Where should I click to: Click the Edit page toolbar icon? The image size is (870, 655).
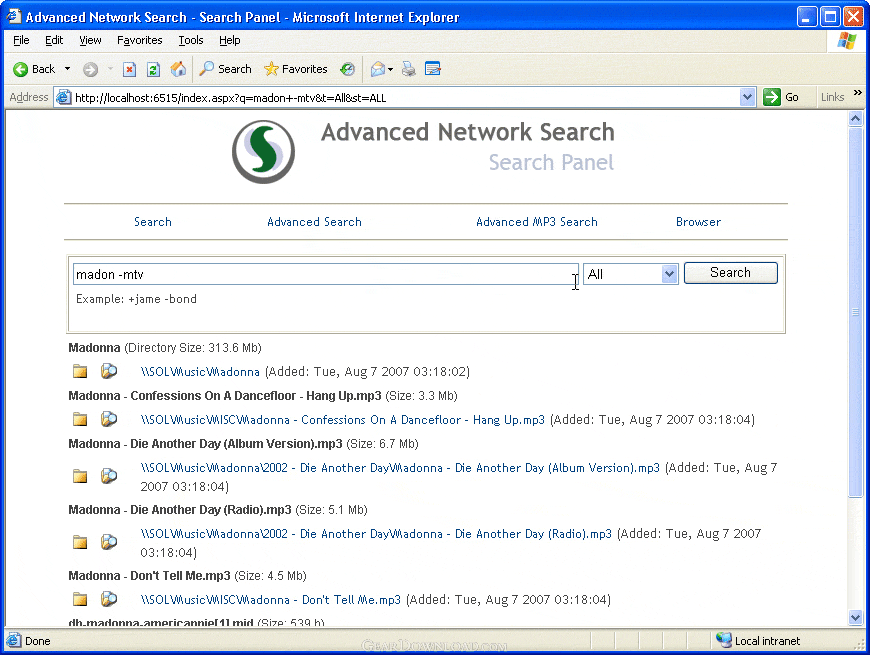[433, 69]
